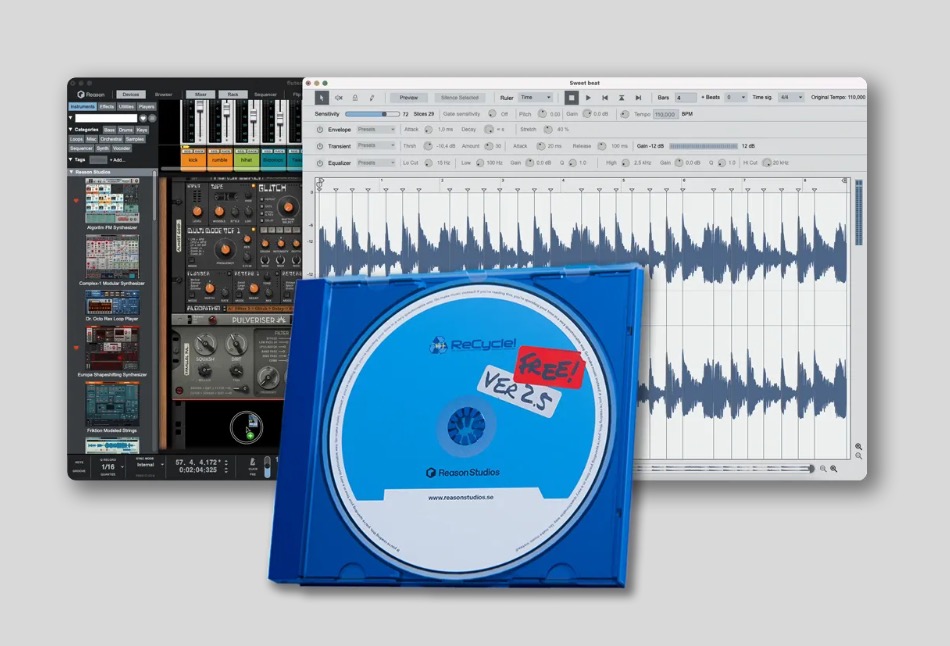
Task: Select the hihat mixer channel label
Action: [246, 160]
